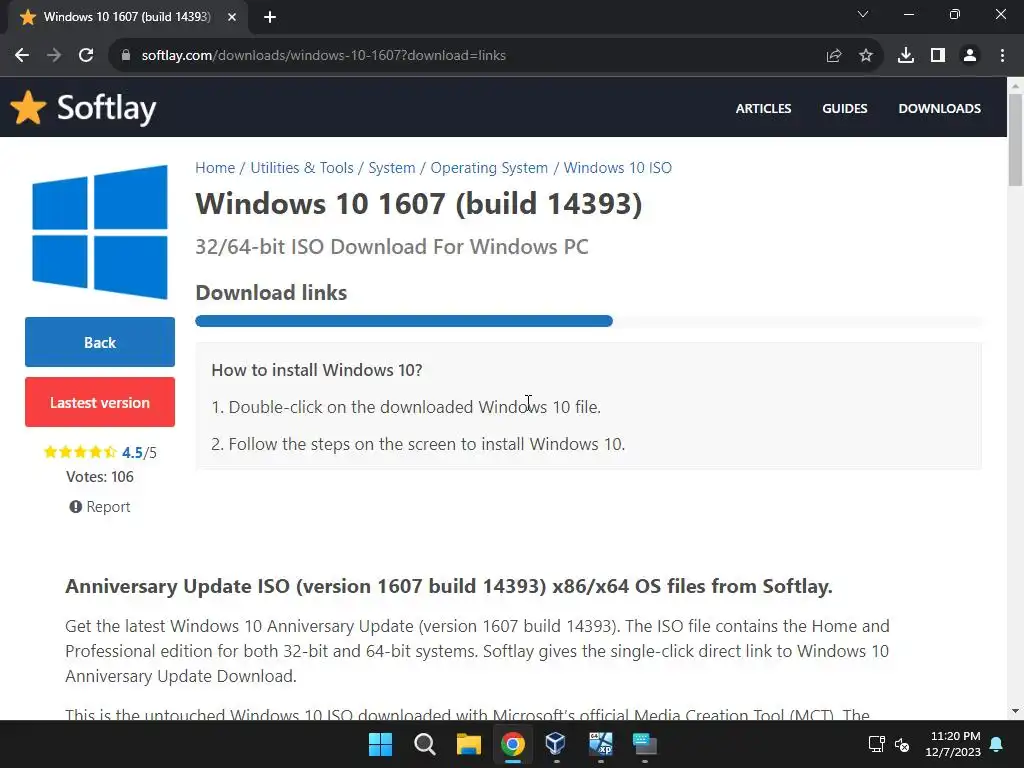Click the network tray icon
Viewport: 1024px width, 768px height.
click(x=876, y=744)
